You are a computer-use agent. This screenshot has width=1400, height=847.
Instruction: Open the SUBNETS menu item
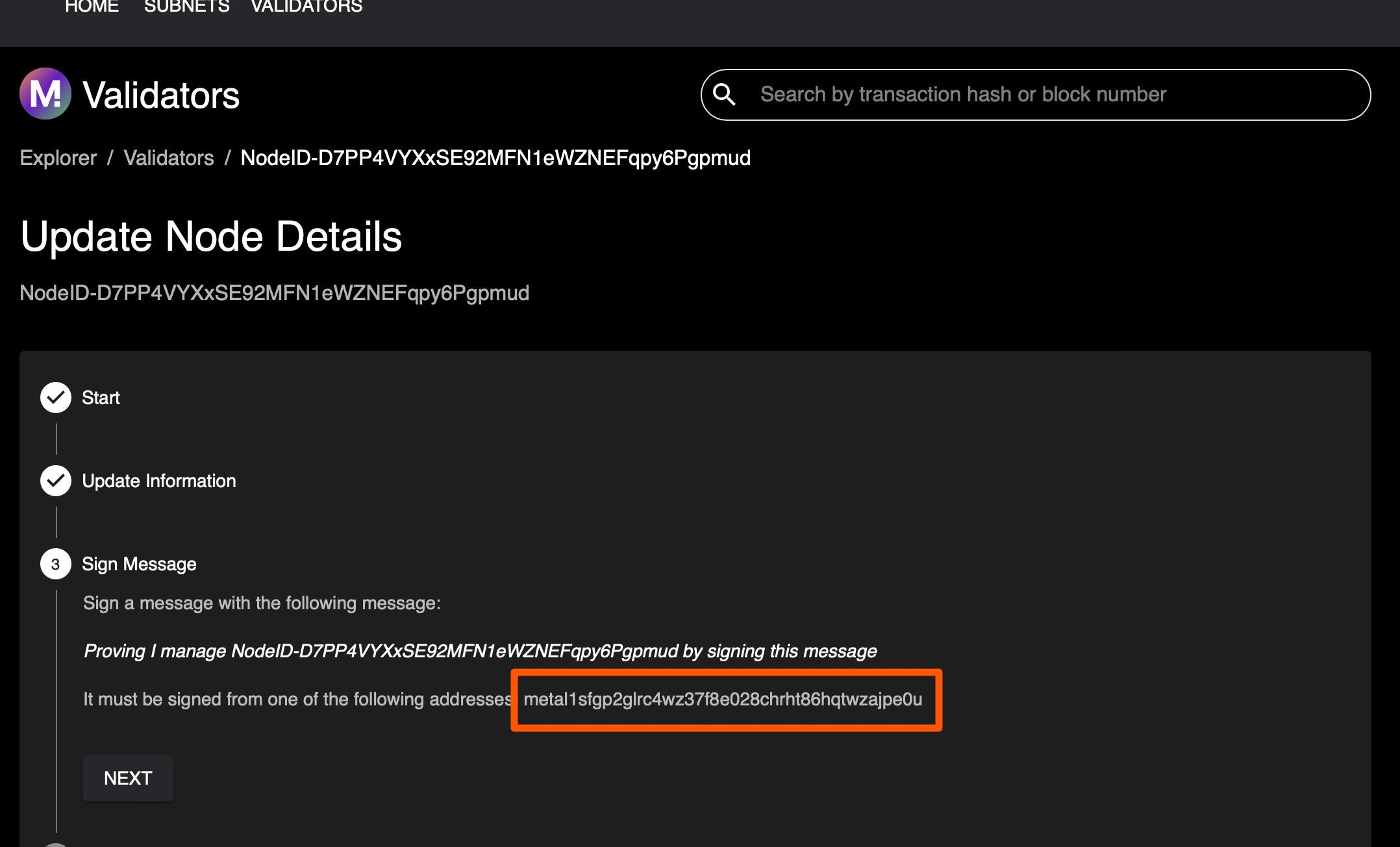(x=186, y=6)
